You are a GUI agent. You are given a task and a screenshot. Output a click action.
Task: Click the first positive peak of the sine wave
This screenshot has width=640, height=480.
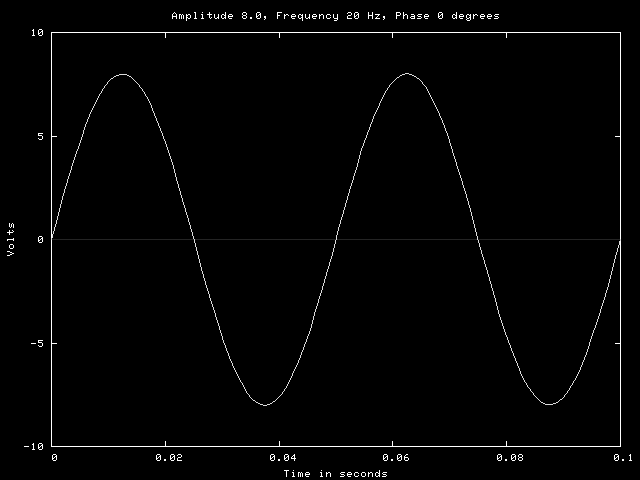(123, 74)
